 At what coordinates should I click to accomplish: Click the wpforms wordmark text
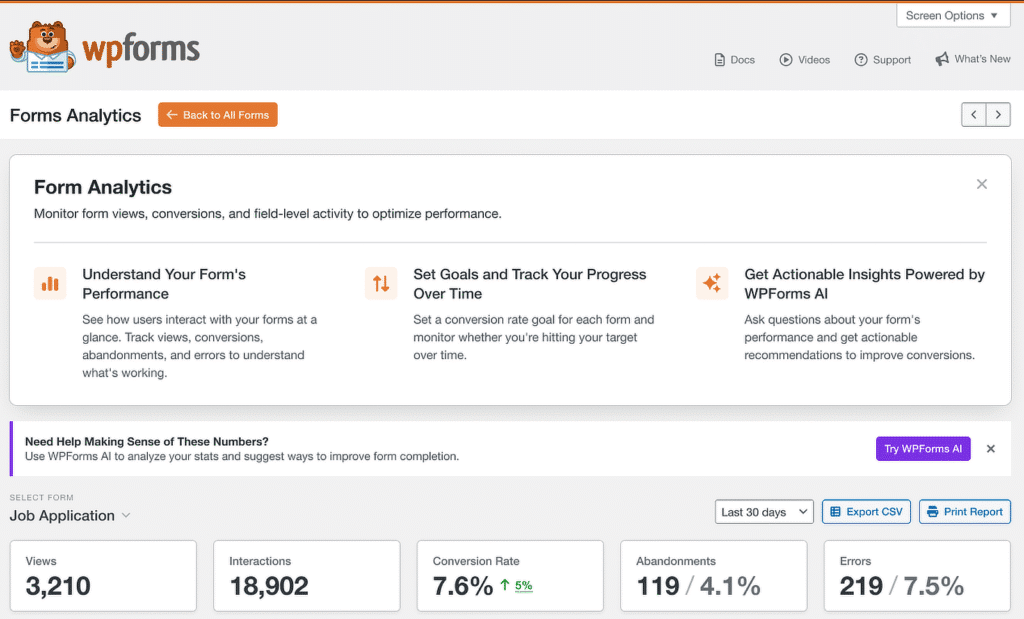tap(140, 49)
